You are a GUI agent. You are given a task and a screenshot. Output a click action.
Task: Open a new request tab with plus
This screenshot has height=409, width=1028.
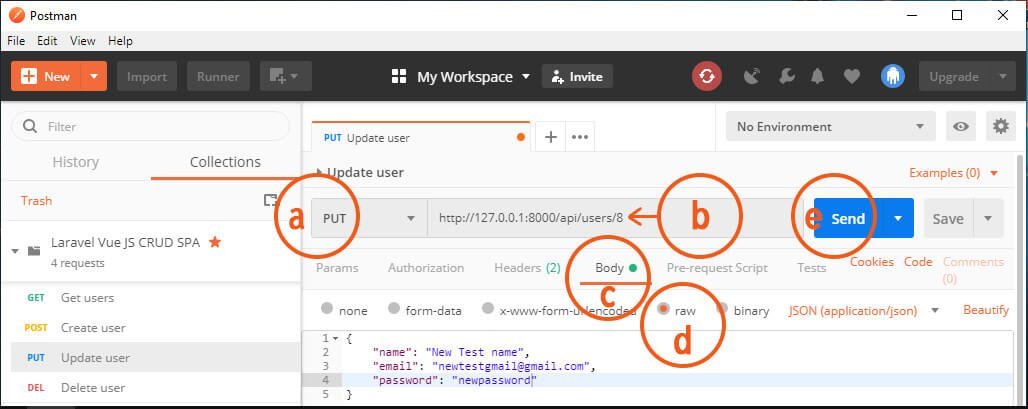(551, 137)
